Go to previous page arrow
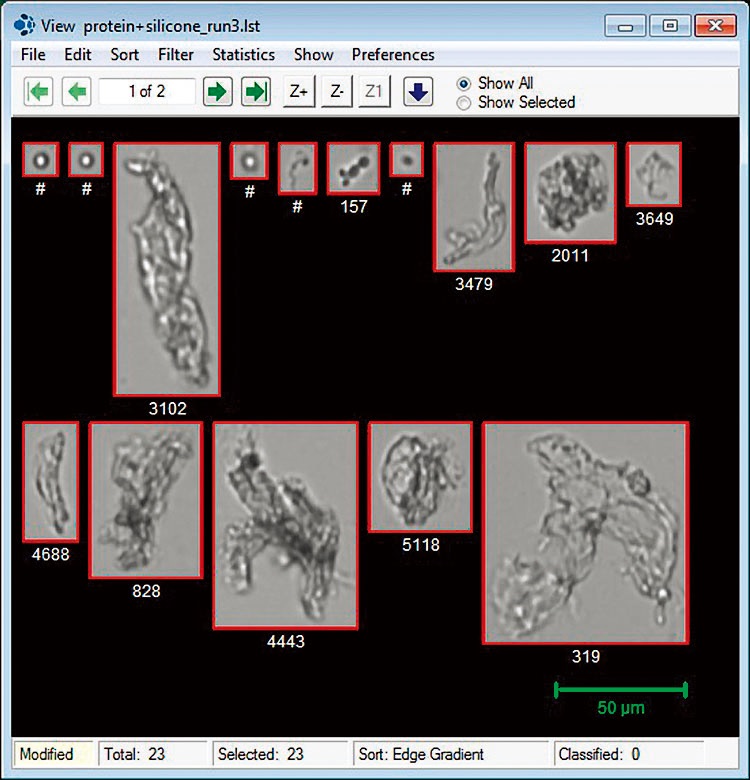 pos(76,92)
